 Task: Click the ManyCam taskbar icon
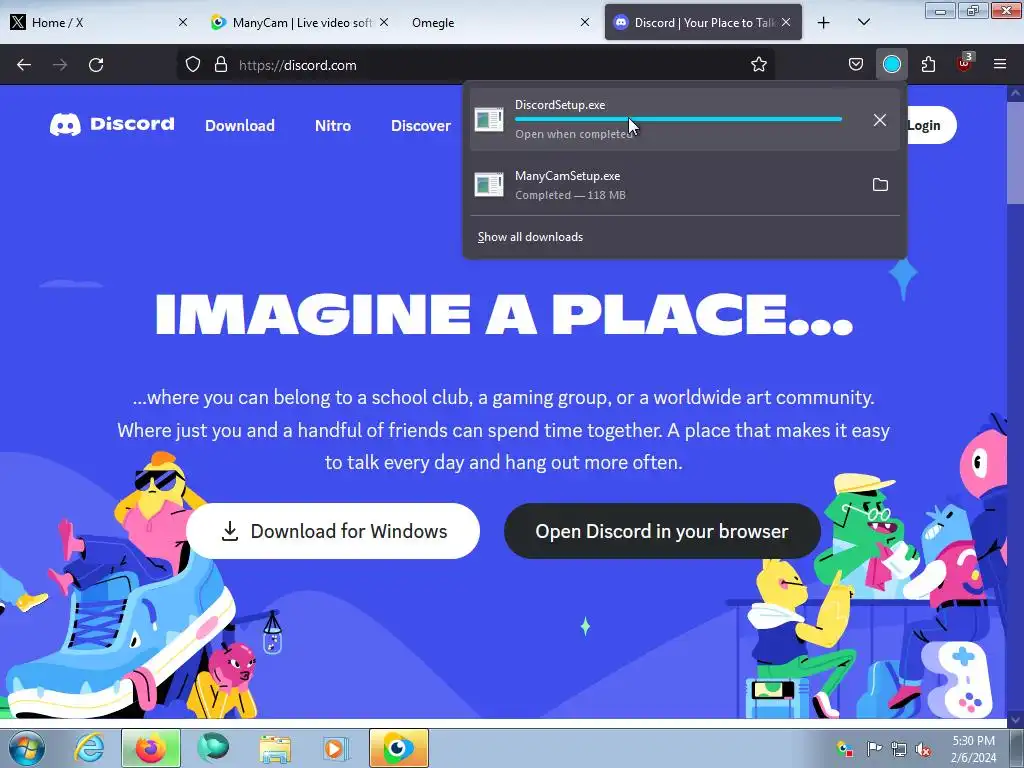click(x=398, y=748)
